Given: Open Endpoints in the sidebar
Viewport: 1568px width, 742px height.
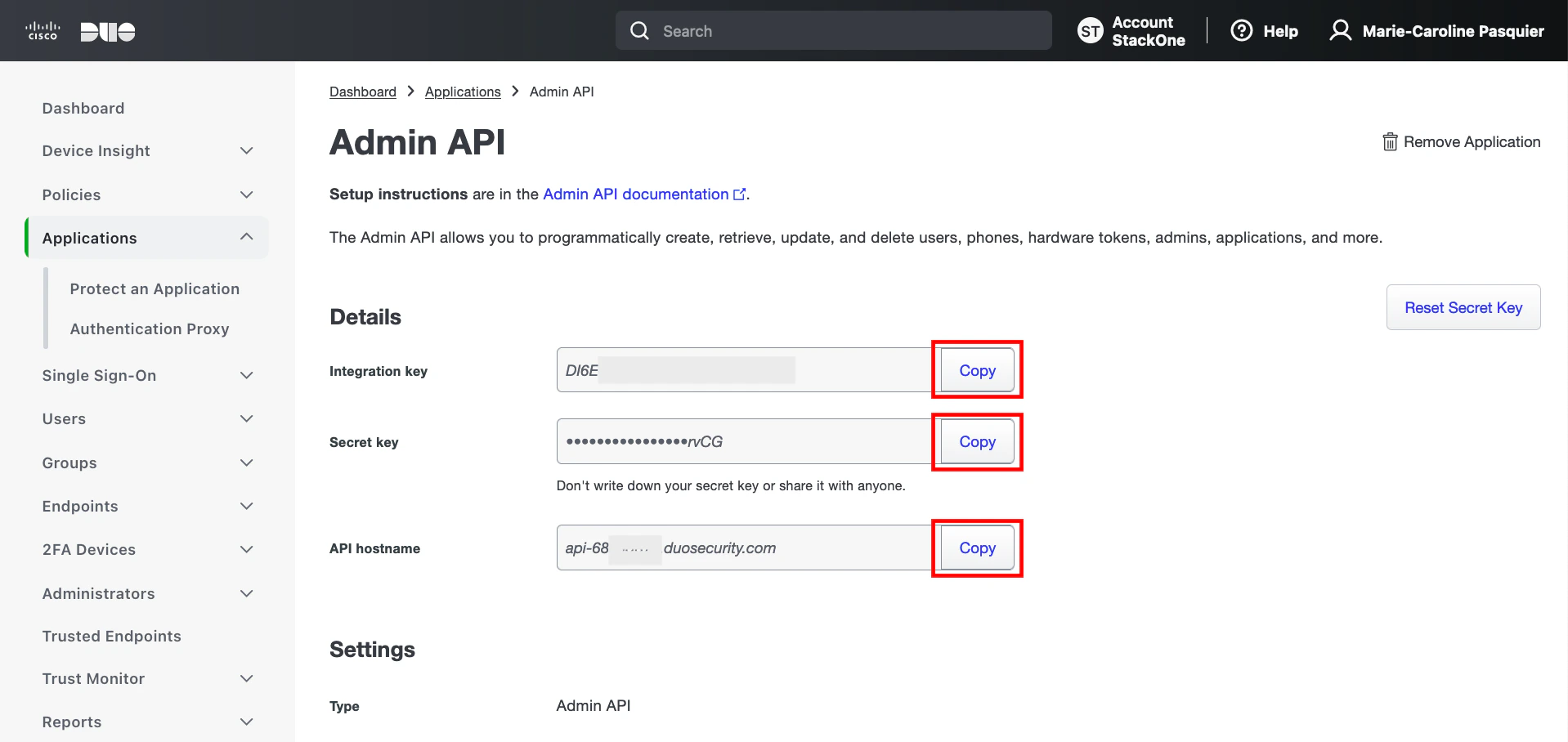Looking at the screenshot, I should click(x=80, y=506).
